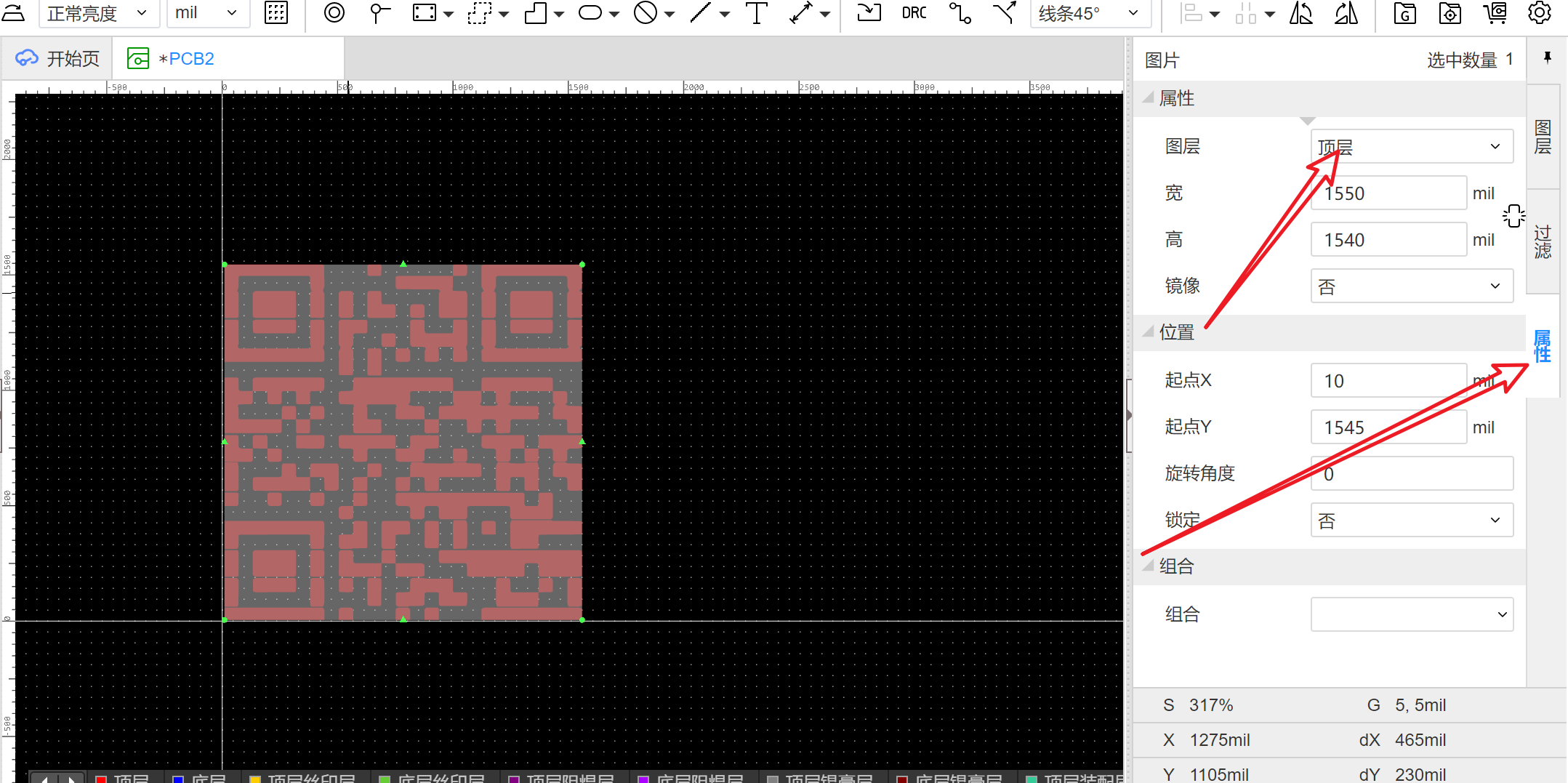Viewport: 1568px width, 783px height.
Task: Open the 组合 group dropdown
Action: click(x=1412, y=614)
